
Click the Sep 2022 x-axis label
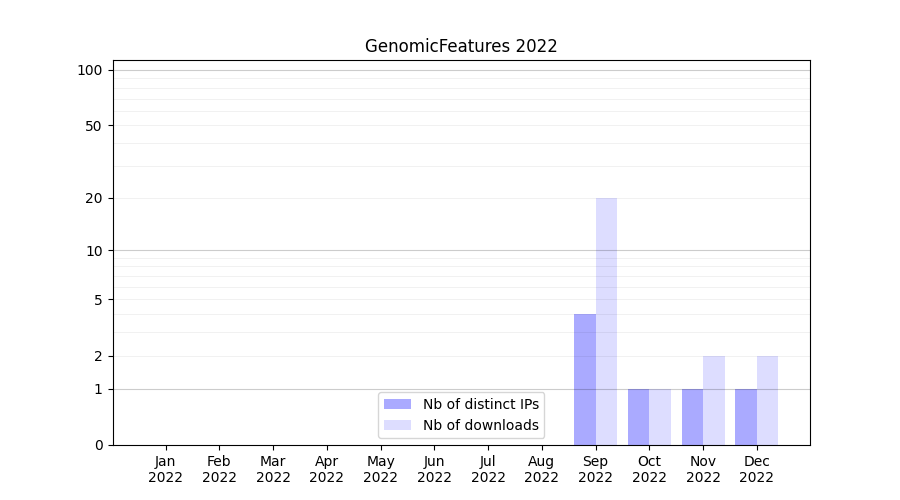[595, 469]
